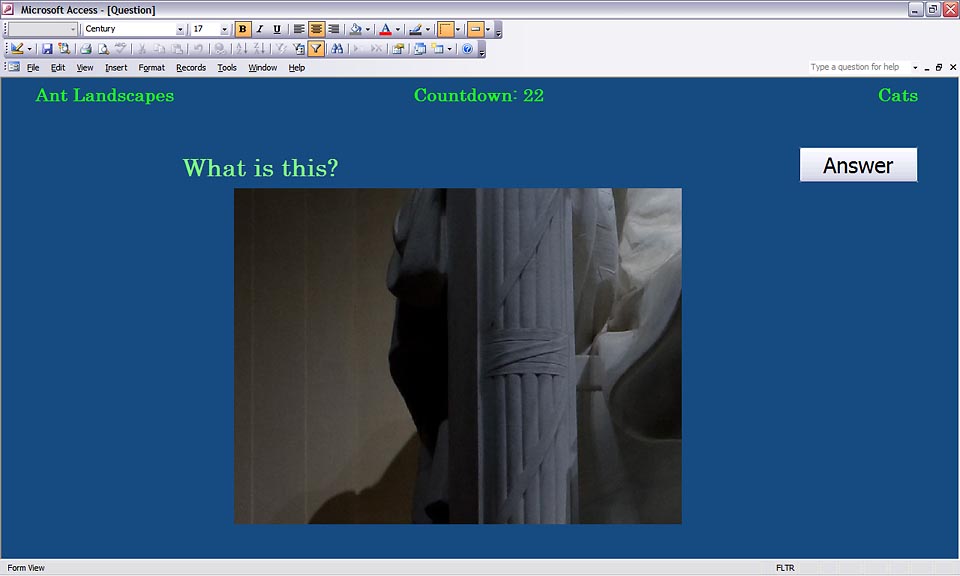Viewport: 960px width, 576px height.
Task: Click Filter By Form icon
Action: coord(298,48)
